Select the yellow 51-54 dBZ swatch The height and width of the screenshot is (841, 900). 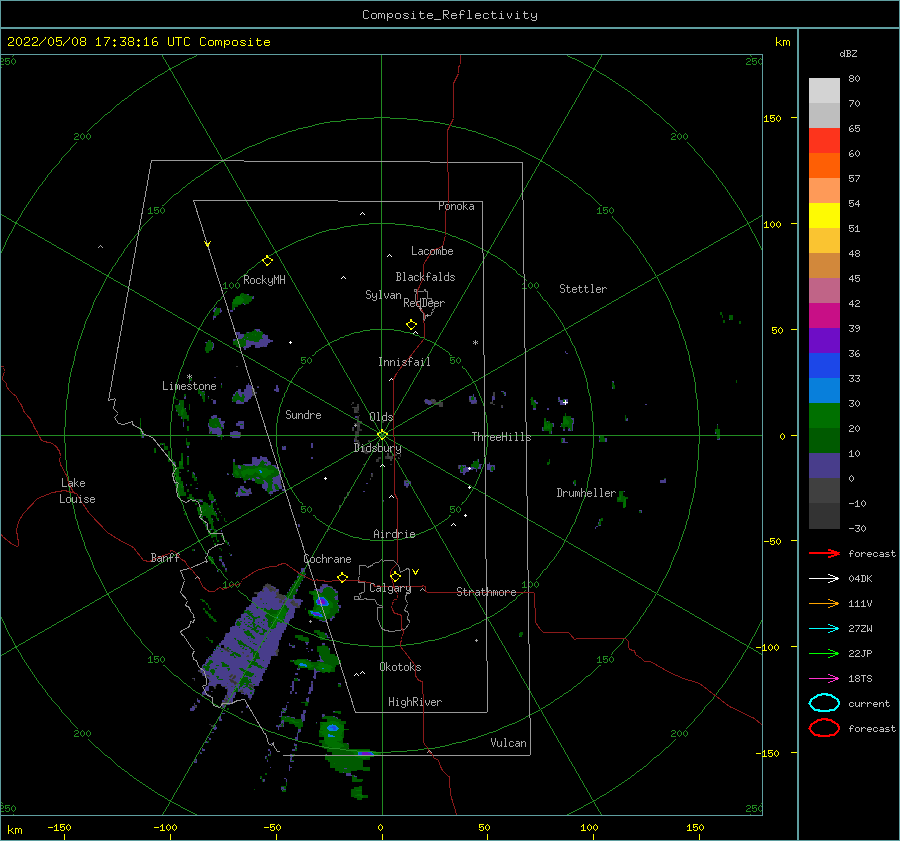pos(824,216)
